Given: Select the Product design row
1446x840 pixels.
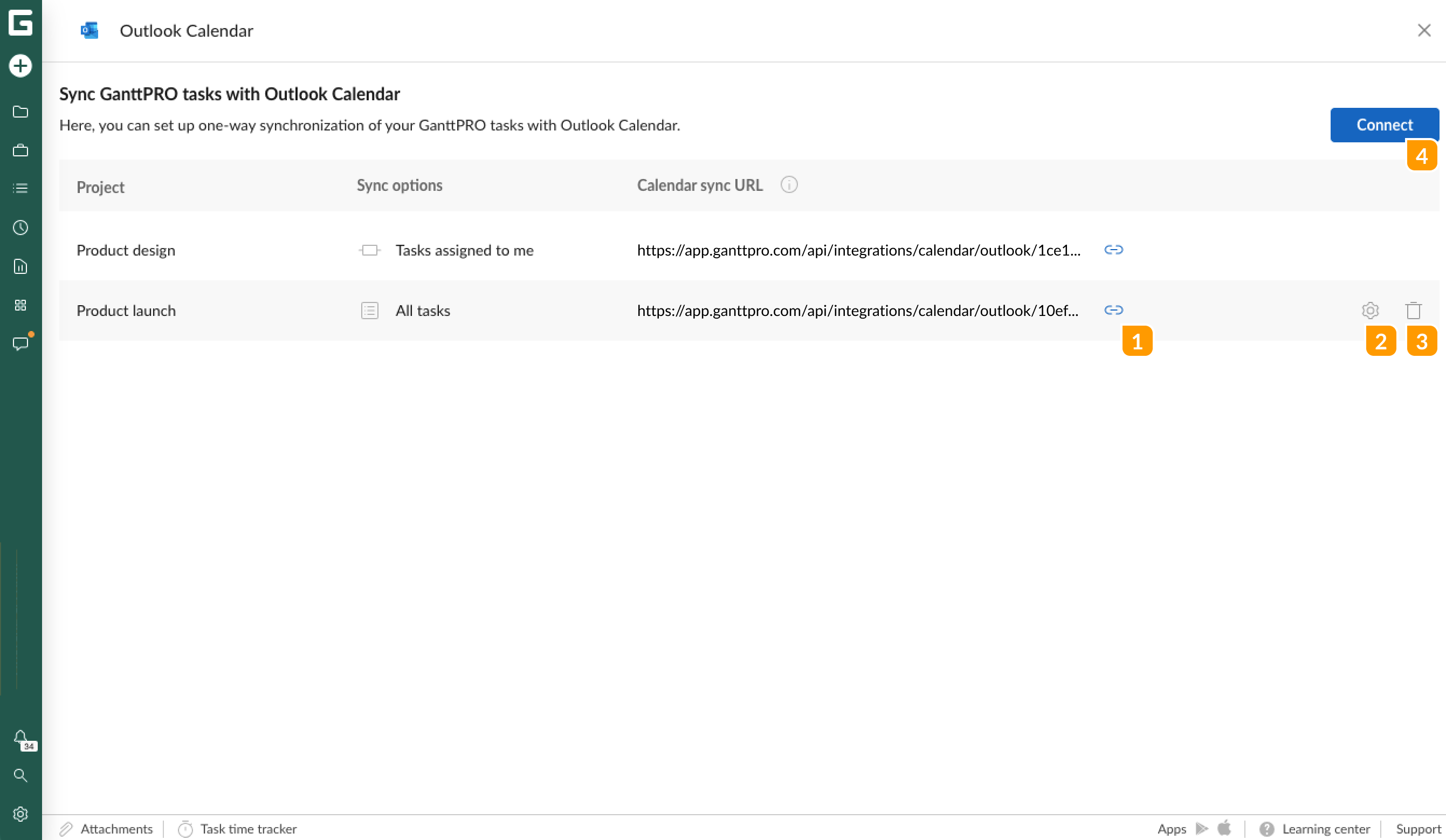Looking at the screenshot, I should click(126, 250).
